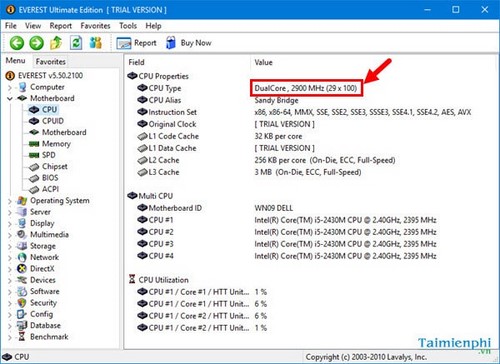Select the Database icon in tree
This screenshot has width=500, height=364.
coord(22,325)
